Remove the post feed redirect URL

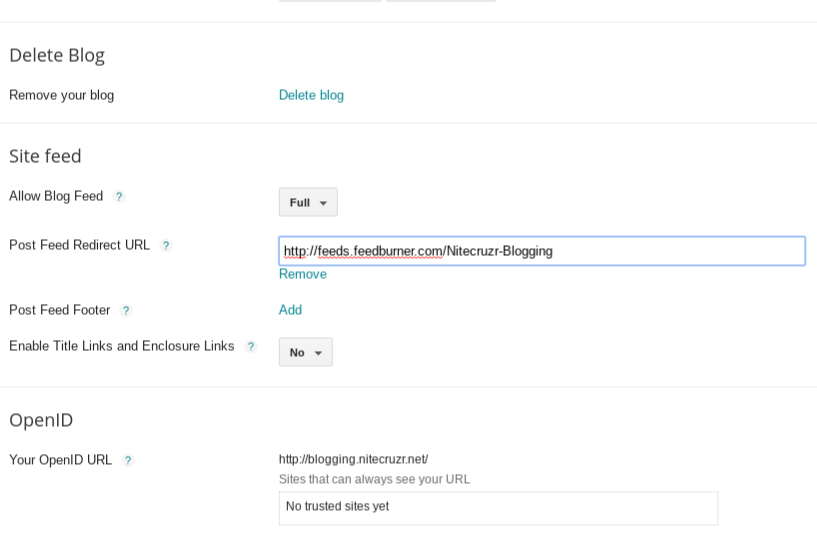point(302,274)
